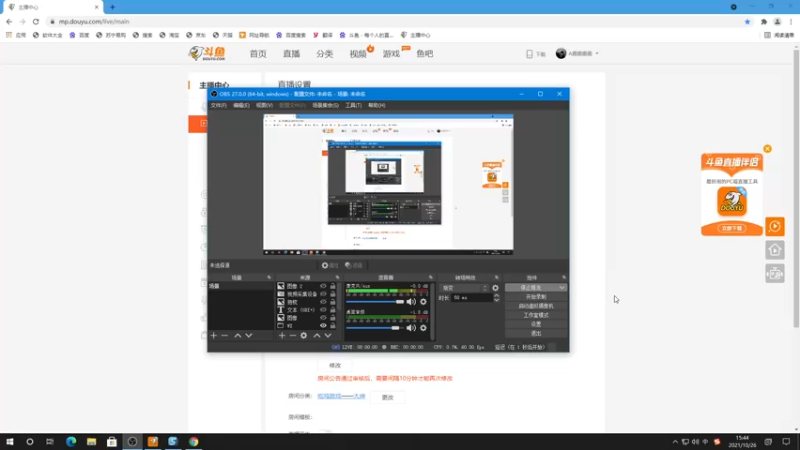Open 文件(F) menu in OBS
The image size is (800, 450).
coord(218,105)
